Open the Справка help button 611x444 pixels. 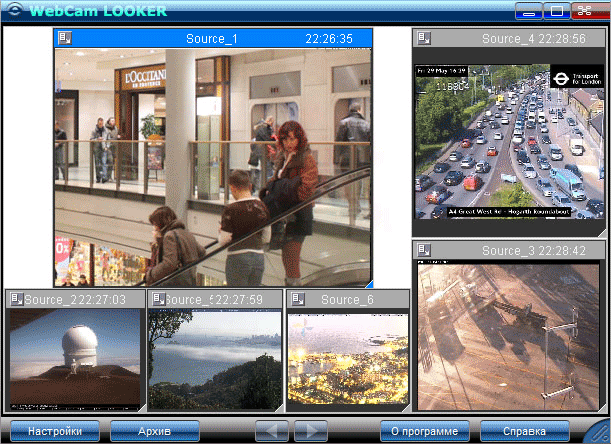tap(524, 431)
